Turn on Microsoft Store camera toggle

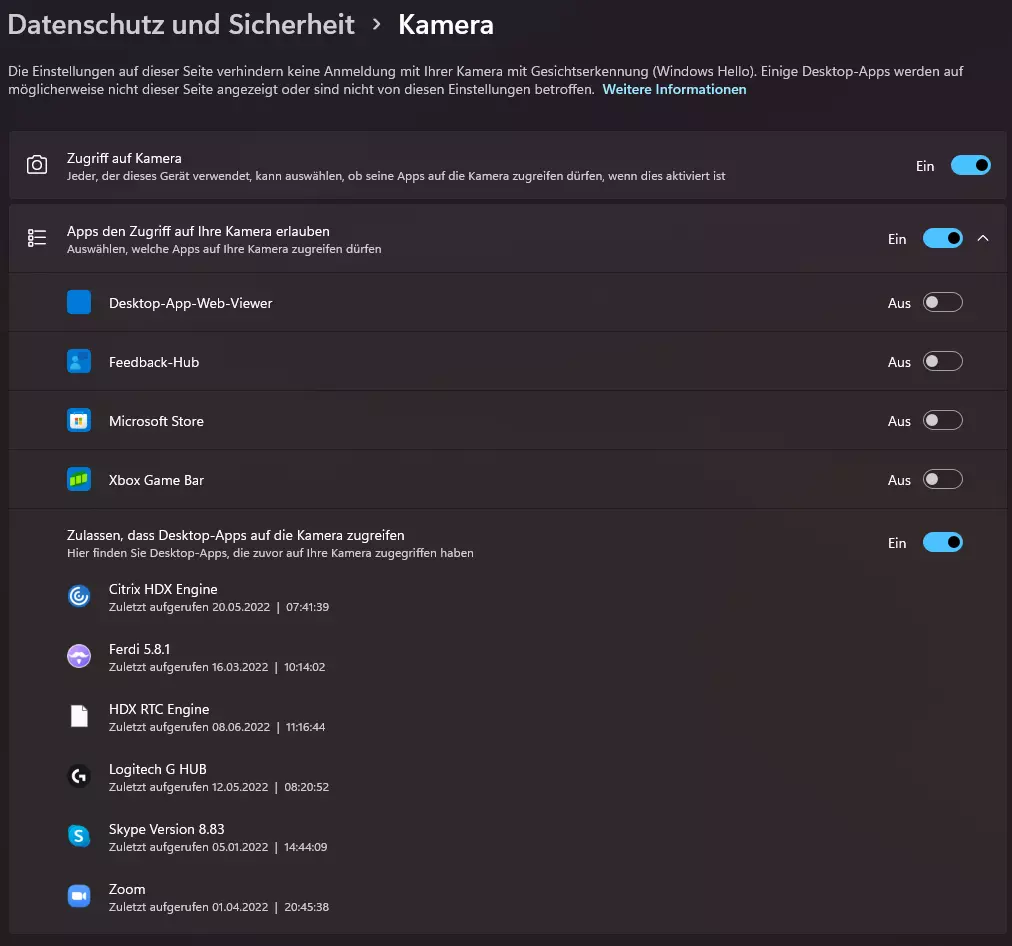(942, 421)
